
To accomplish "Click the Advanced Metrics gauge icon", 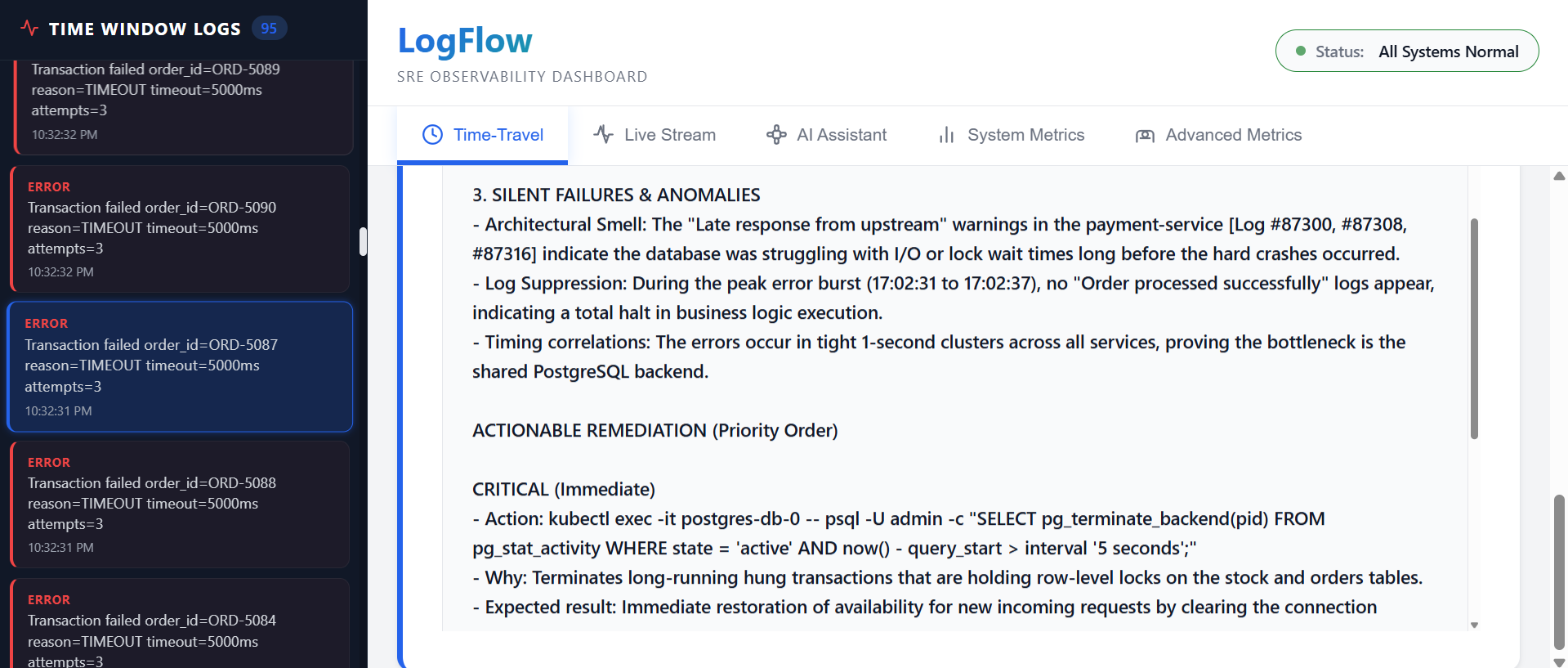I will 1145,136.
